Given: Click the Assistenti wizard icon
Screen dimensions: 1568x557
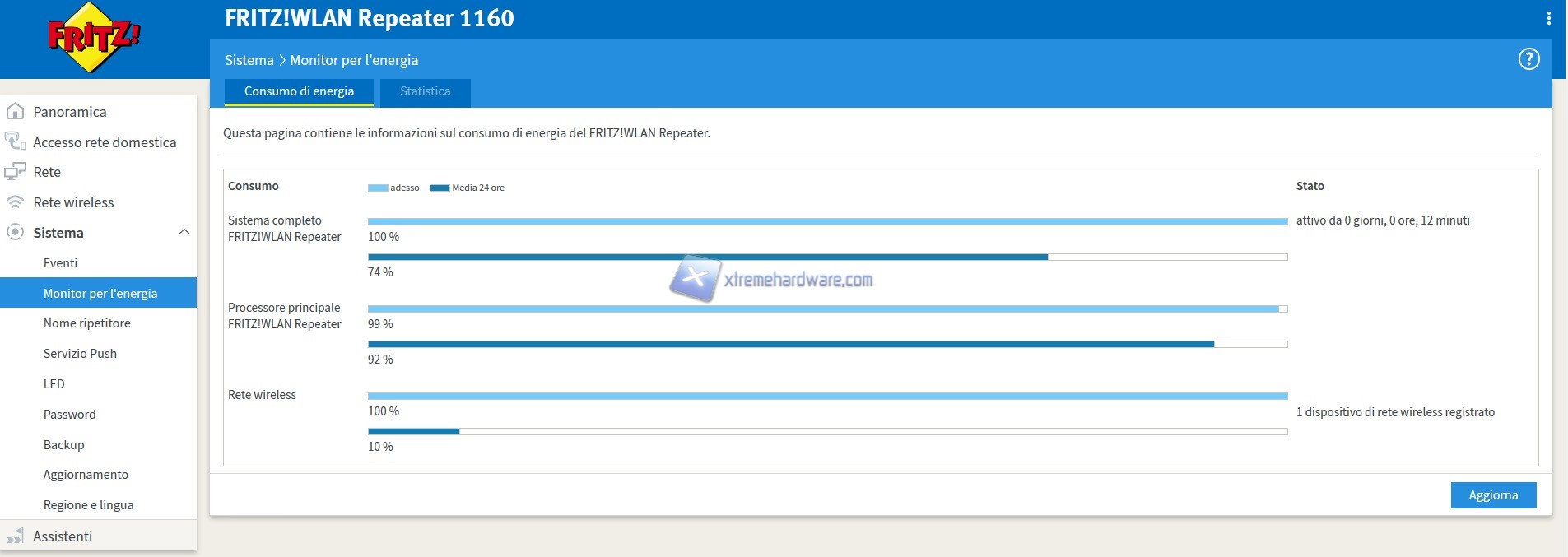Looking at the screenshot, I should click(x=15, y=536).
